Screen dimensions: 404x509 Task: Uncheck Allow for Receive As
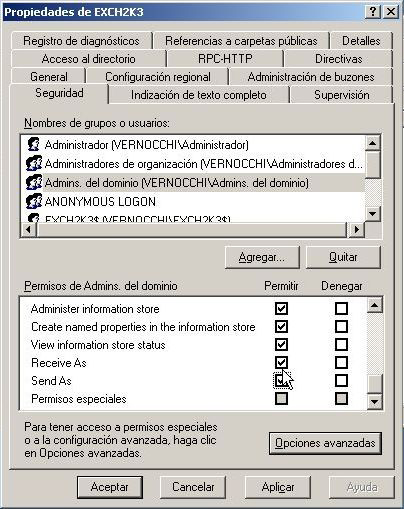point(281,362)
